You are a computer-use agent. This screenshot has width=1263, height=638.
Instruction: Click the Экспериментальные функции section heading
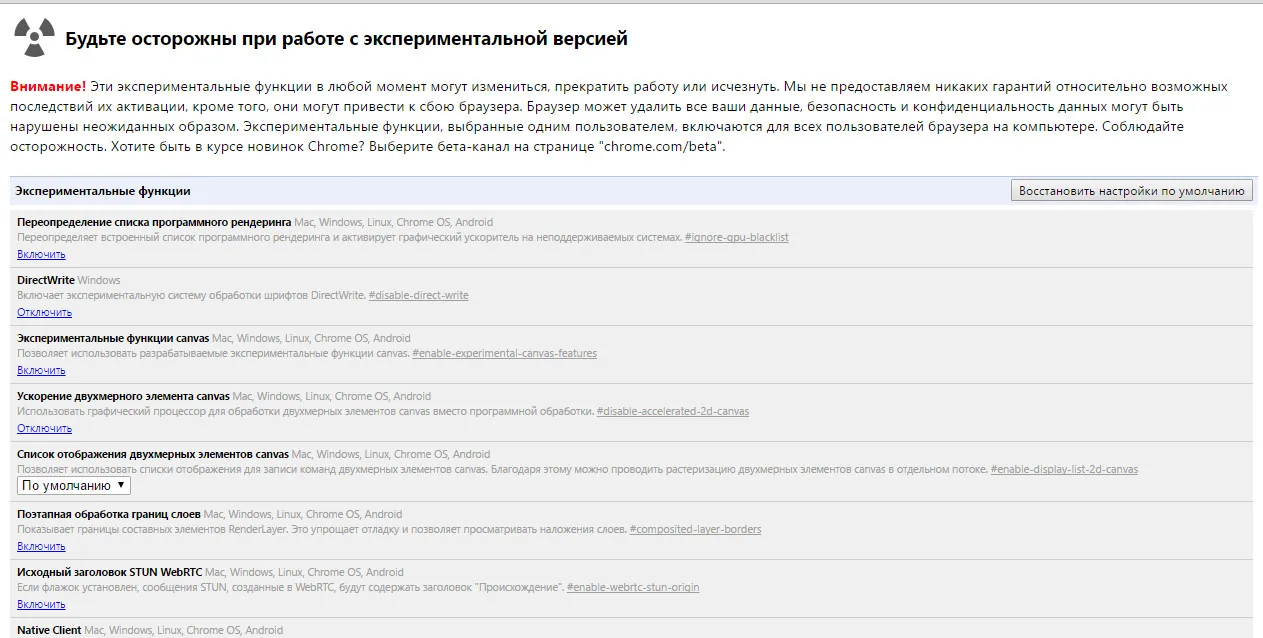(x=102, y=191)
